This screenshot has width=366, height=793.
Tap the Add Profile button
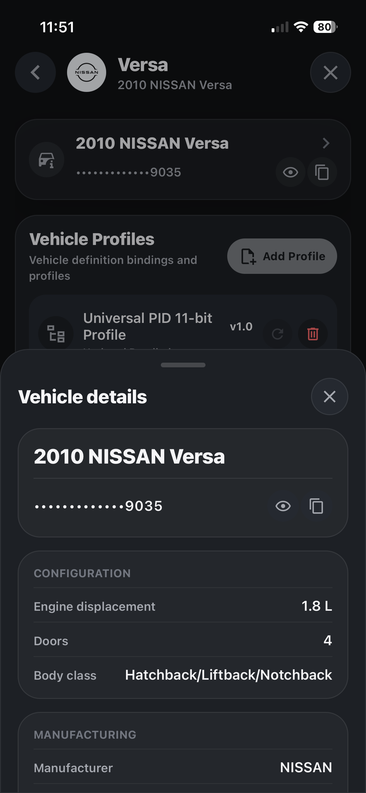pyautogui.click(x=282, y=256)
